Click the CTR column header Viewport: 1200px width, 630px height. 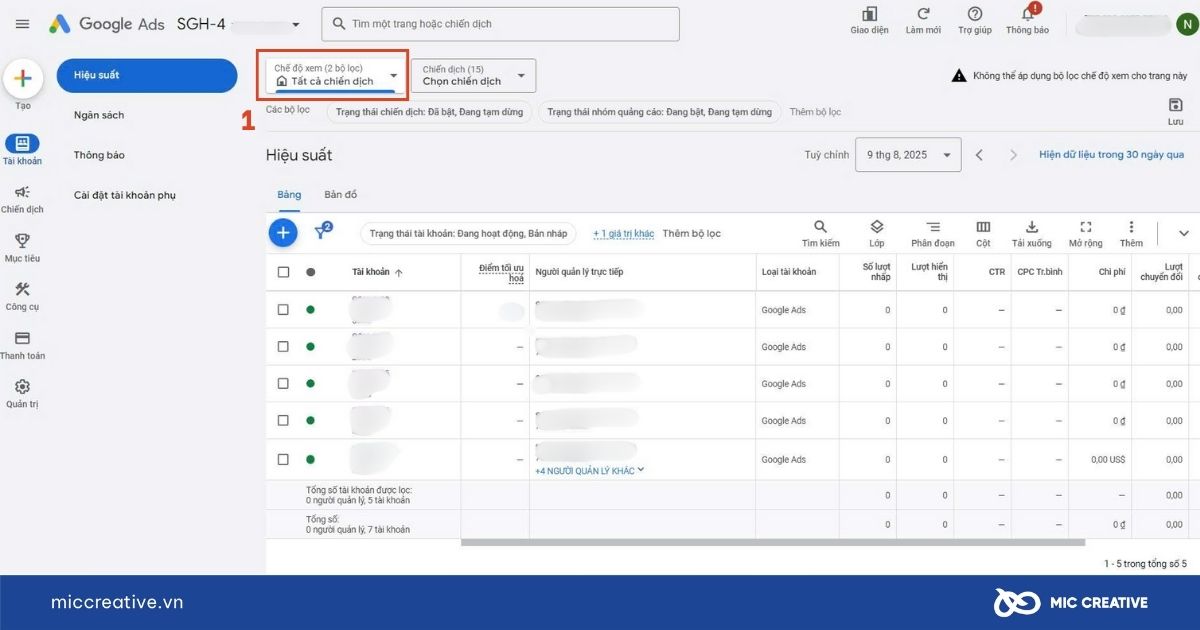coord(996,272)
